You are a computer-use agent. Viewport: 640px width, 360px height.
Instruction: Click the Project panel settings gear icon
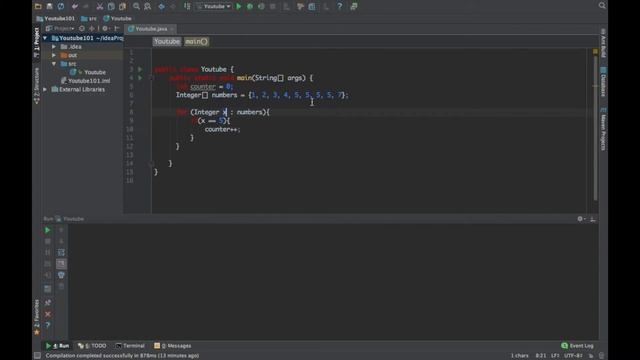pyautogui.click(x=105, y=29)
